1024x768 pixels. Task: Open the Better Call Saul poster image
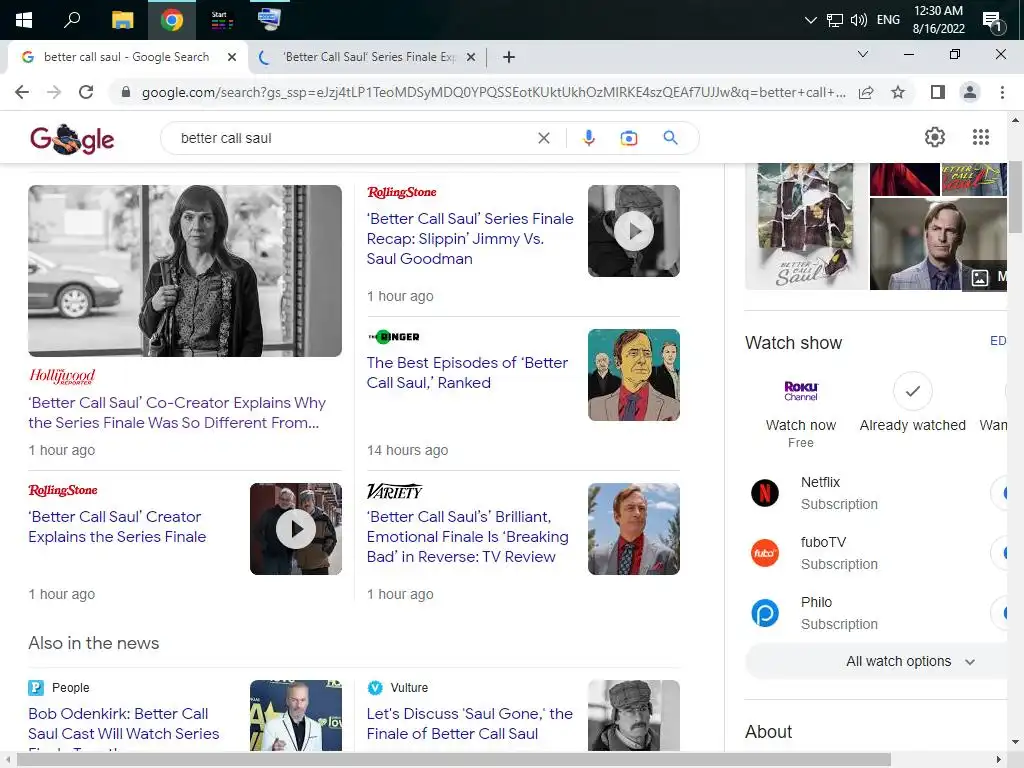tap(807, 226)
